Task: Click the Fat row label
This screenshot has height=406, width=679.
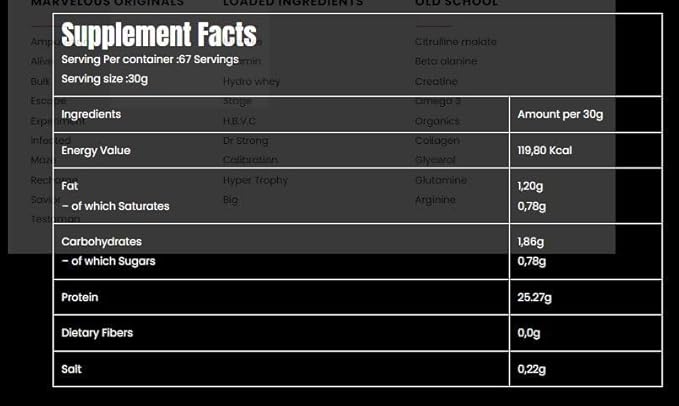Action: (x=70, y=186)
